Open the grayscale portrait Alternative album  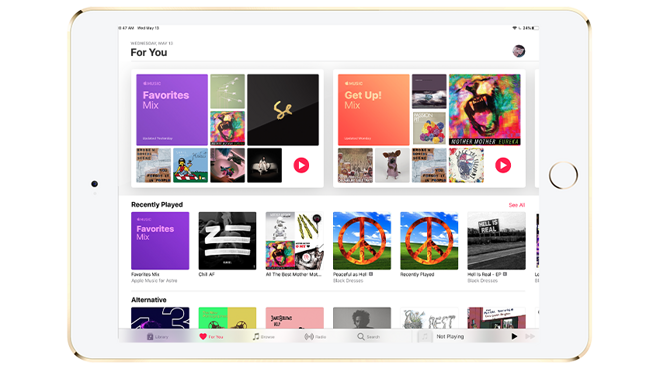[x=362, y=318]
